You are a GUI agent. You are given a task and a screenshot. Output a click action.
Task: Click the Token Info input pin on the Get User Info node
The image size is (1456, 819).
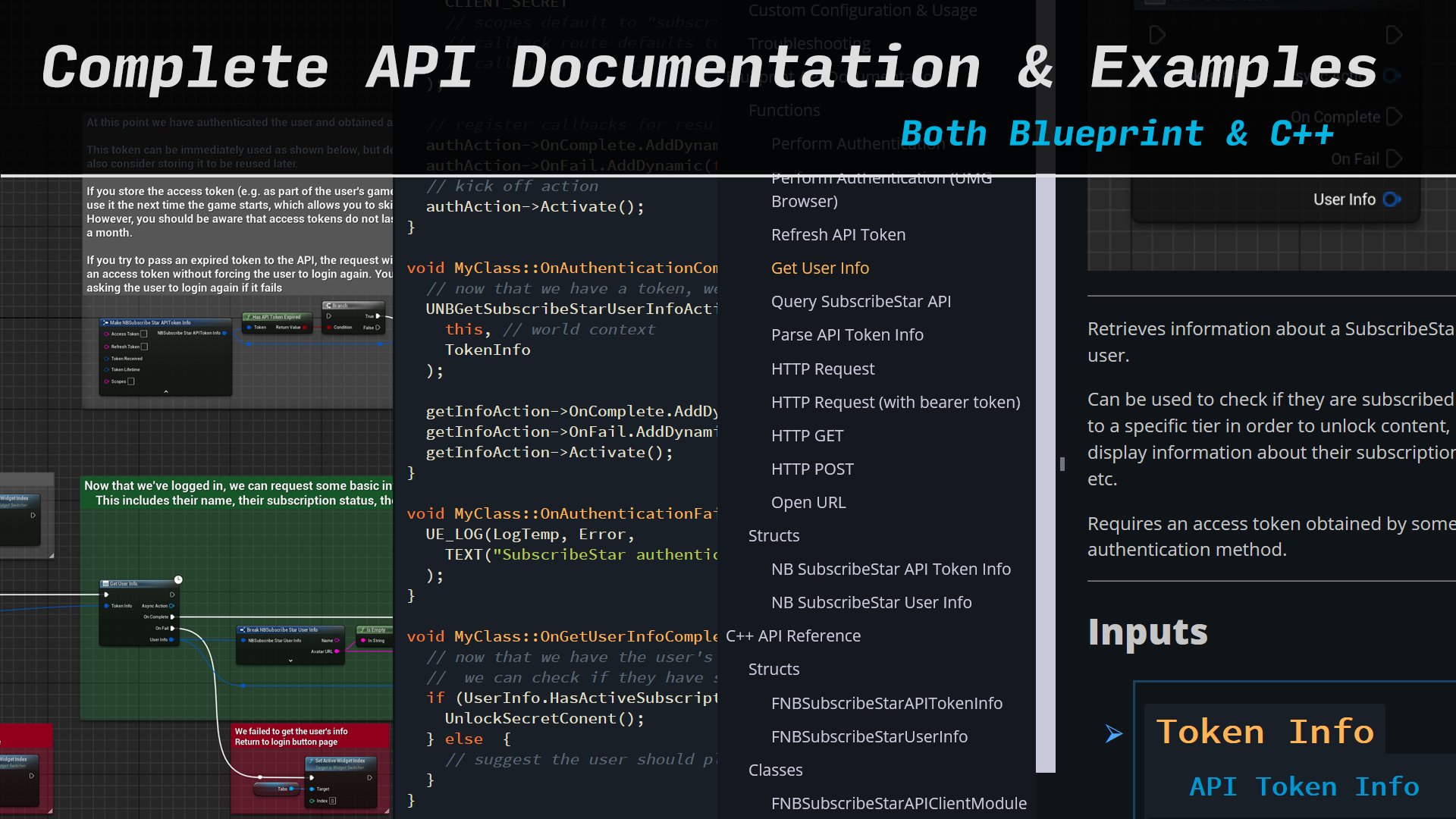click(106, 606)
